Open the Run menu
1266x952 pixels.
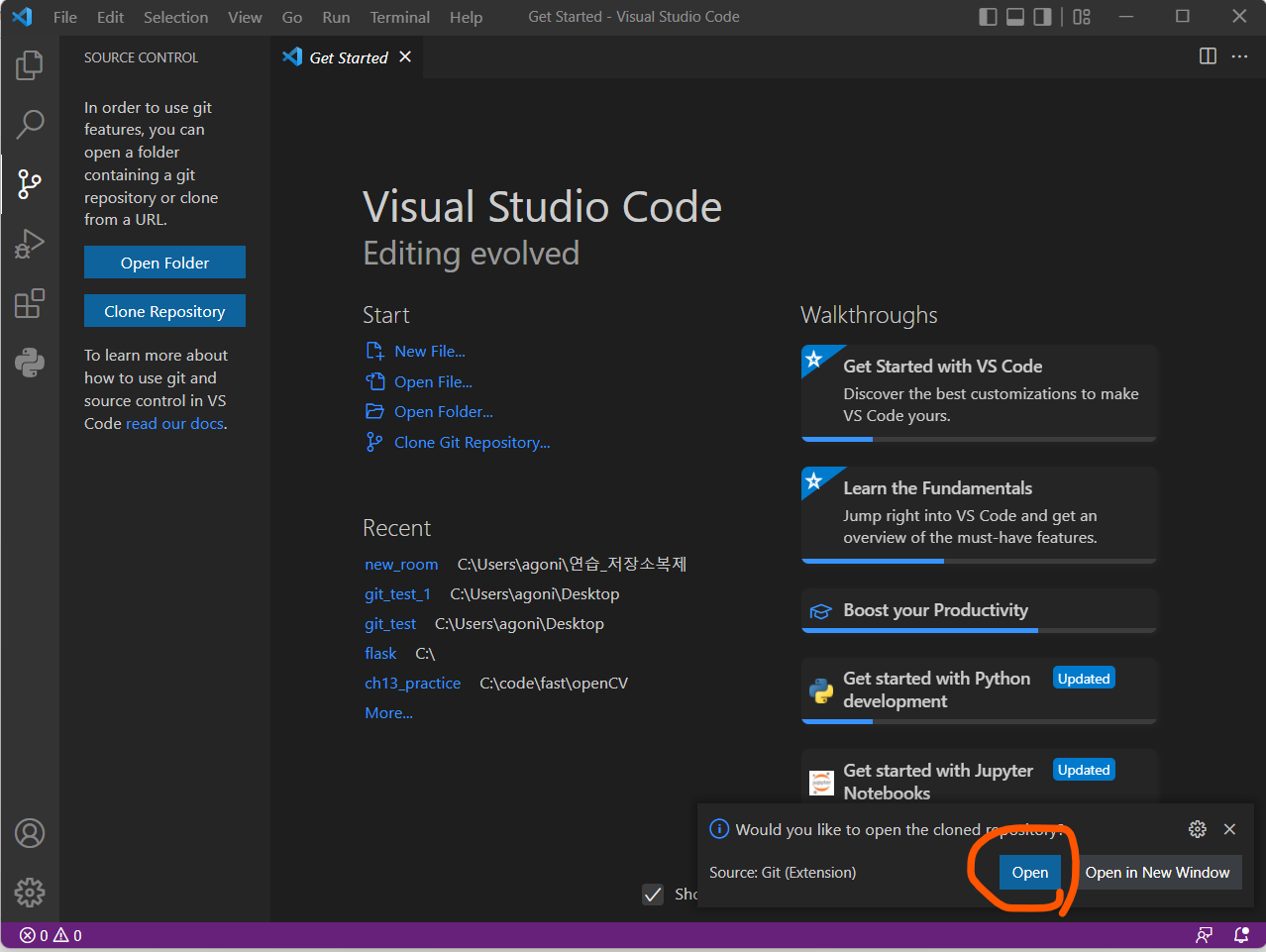pyautogui.click(x=336, y=17)
